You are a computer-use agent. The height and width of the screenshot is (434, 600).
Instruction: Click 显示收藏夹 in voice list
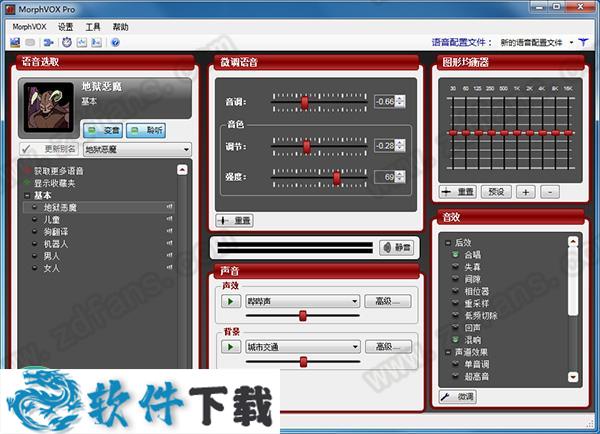coord(54,183)
